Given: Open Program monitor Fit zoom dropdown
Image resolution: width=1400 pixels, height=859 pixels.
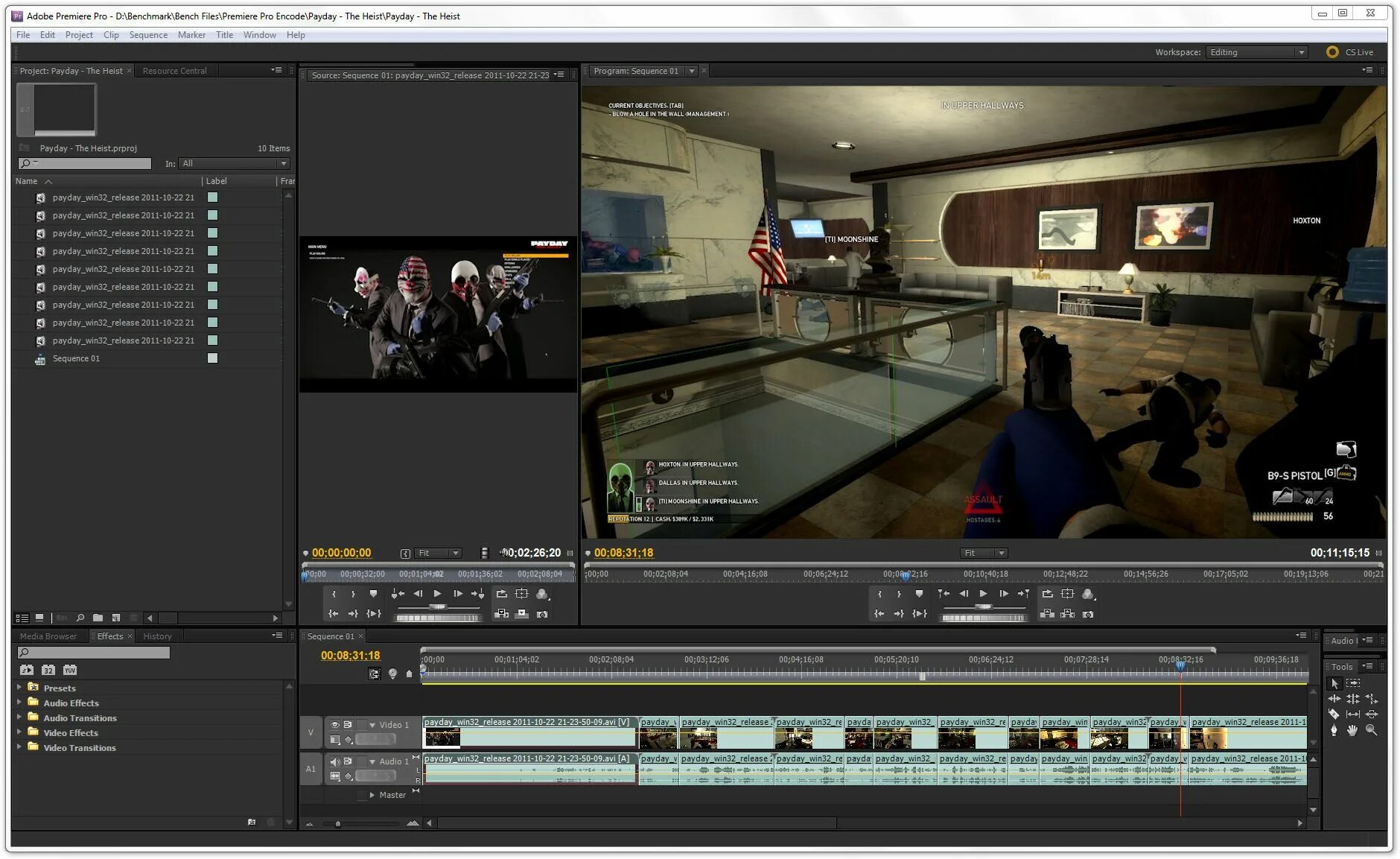Looking at the screenshot, I should click(984, 553).
